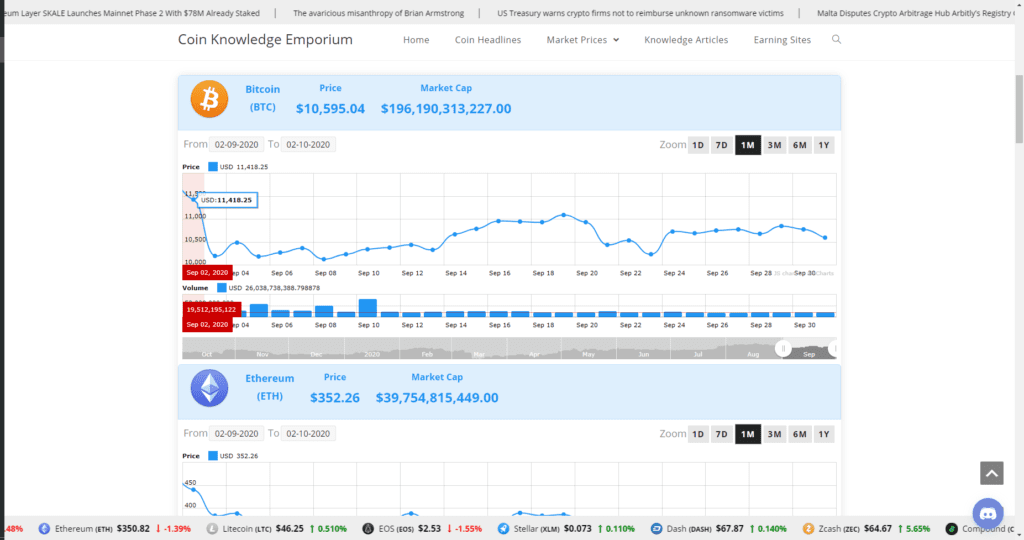Click the page vertical scrollbar thumb

pyautogui.click(x=1019, y=109)
